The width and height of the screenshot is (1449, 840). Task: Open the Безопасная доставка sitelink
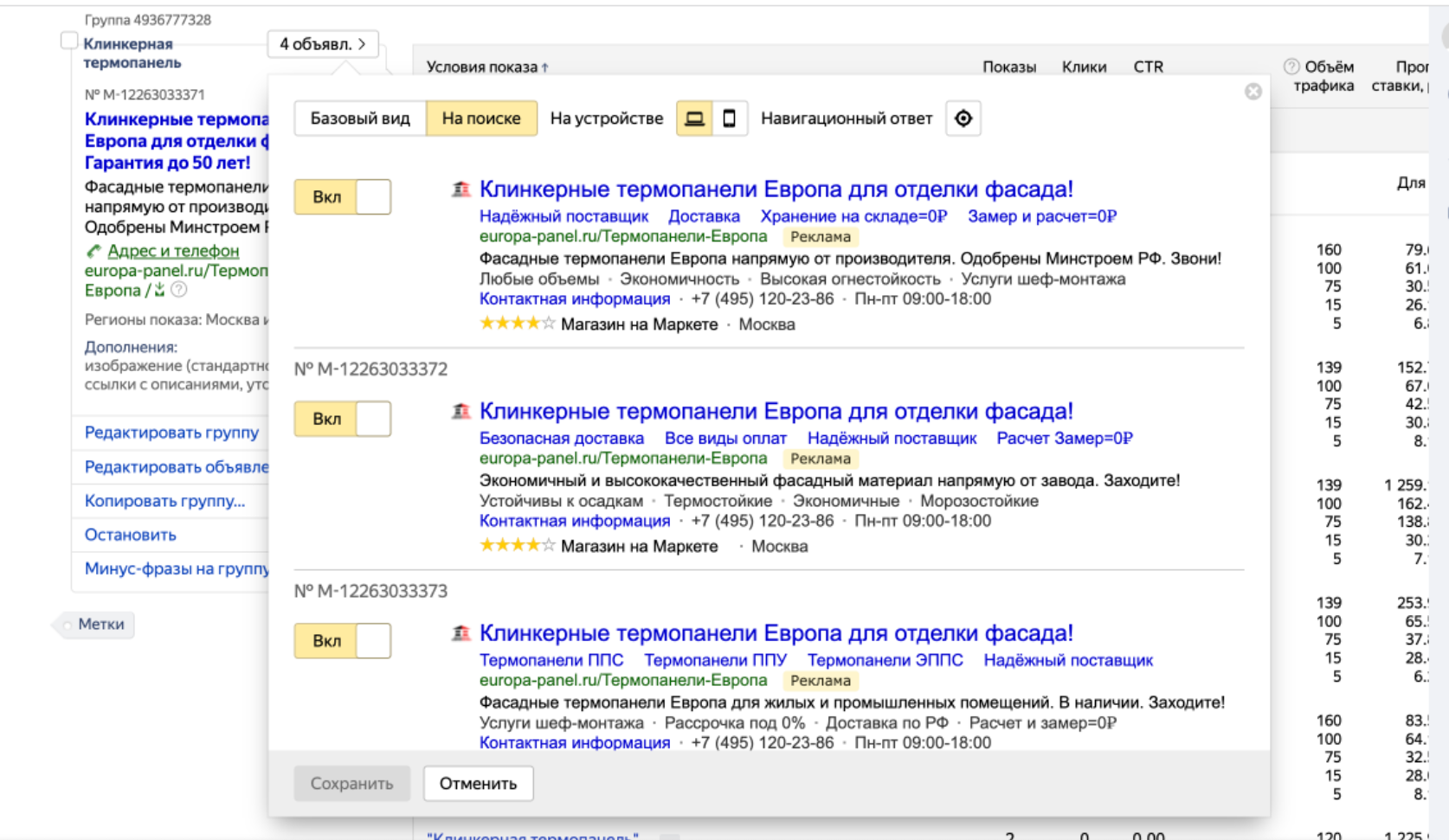coord(562,439)
